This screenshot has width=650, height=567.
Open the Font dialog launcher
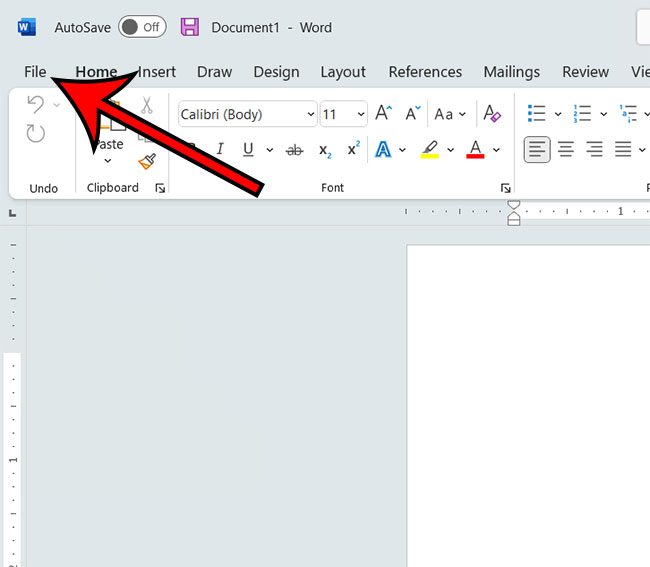[505, 188]
